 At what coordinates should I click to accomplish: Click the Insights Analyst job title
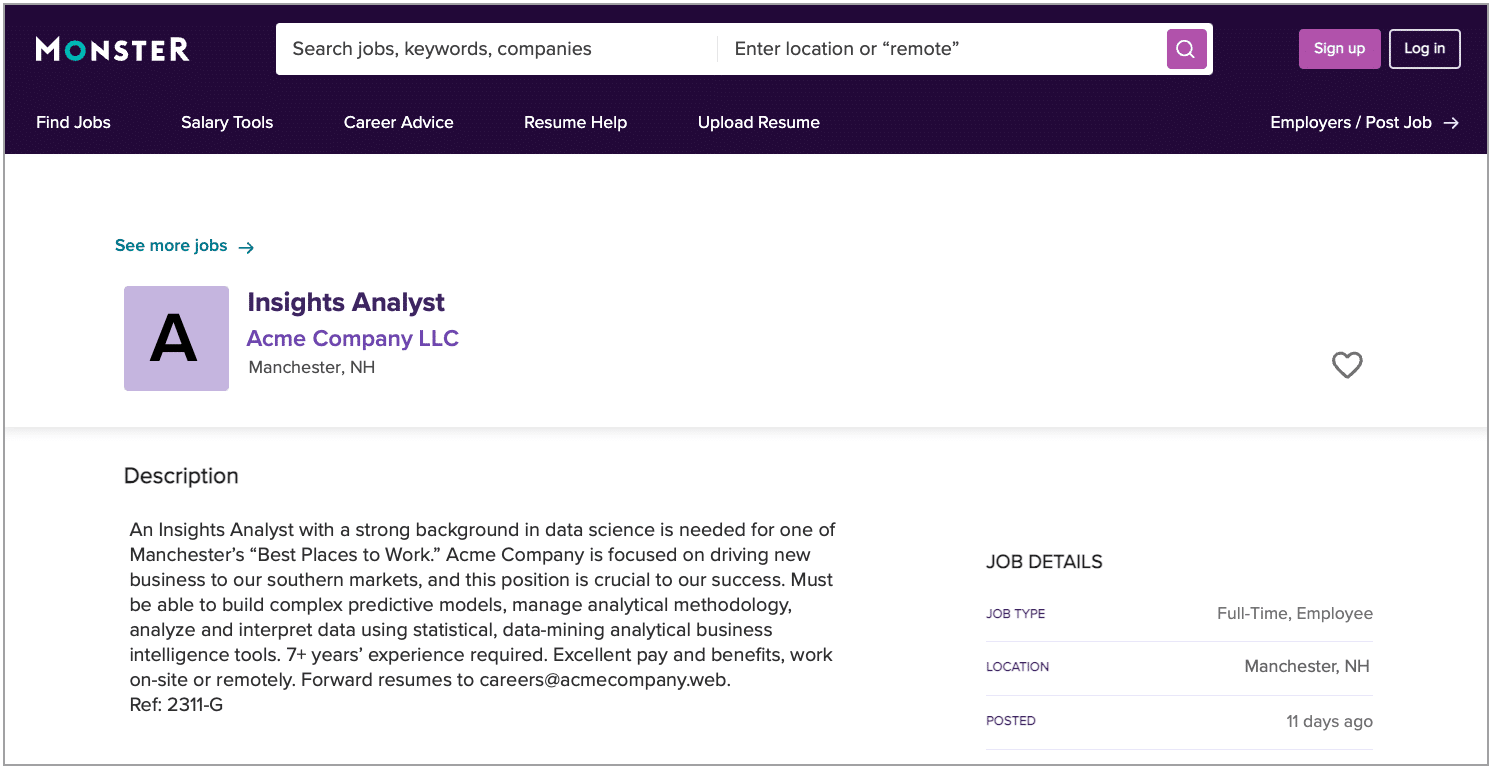tap(346, 302)
